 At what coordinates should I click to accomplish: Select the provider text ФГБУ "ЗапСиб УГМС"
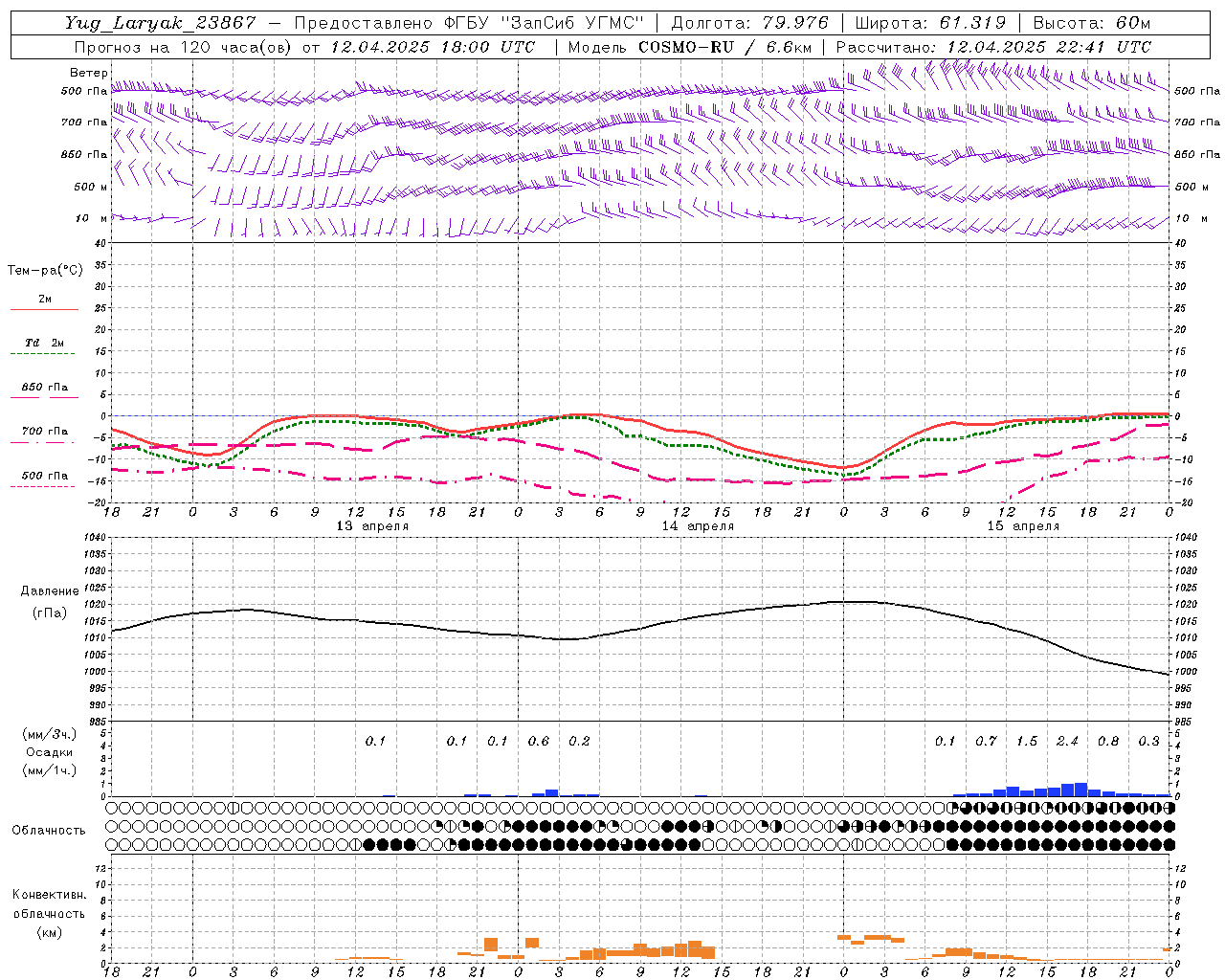(544, 23)
